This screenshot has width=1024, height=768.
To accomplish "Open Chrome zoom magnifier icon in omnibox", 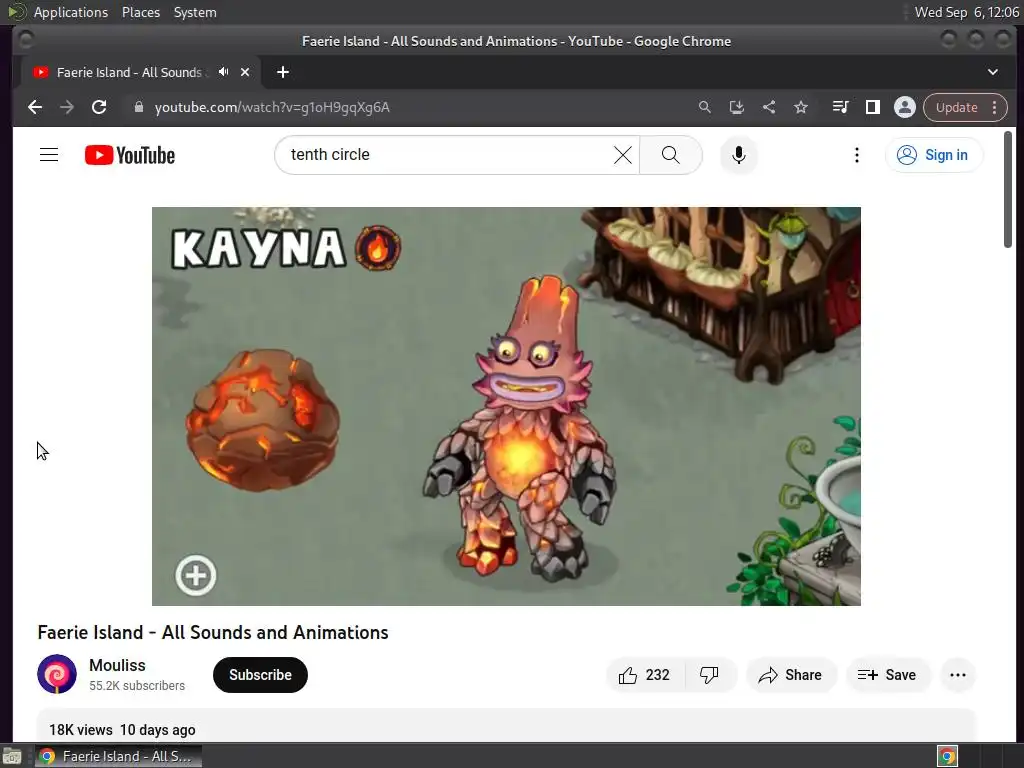I will click(x=705, y=107).
